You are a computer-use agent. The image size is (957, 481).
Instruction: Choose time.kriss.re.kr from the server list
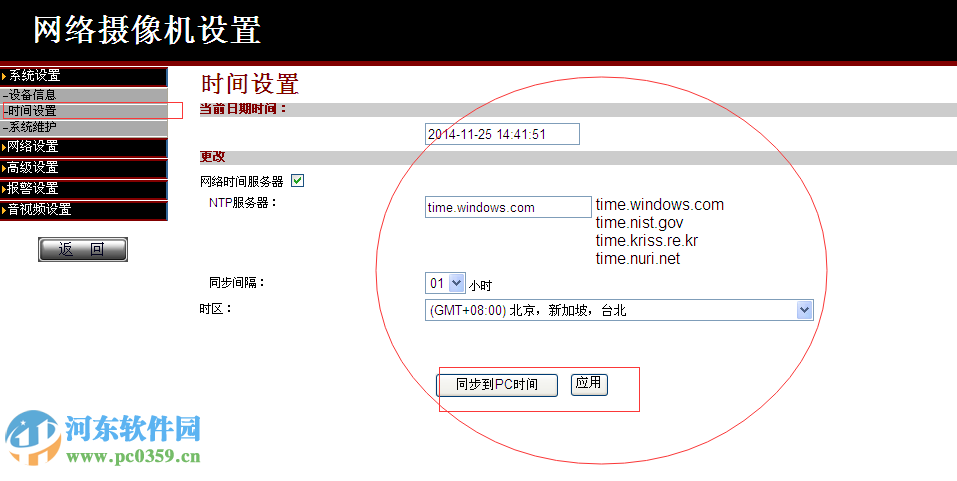pos(647,240)
